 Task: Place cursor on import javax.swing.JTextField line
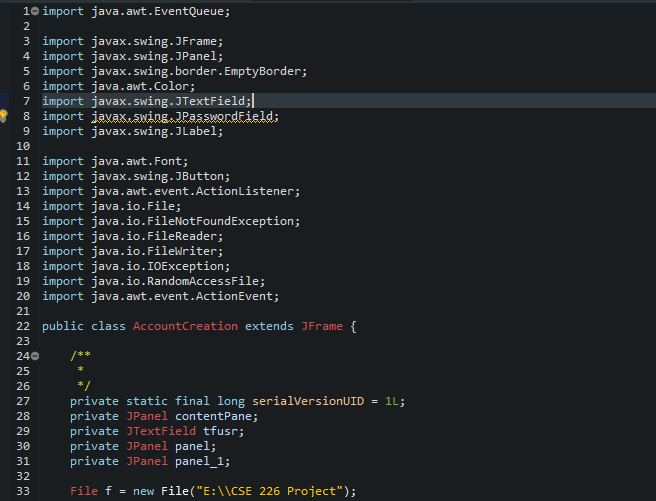point(147,101)
